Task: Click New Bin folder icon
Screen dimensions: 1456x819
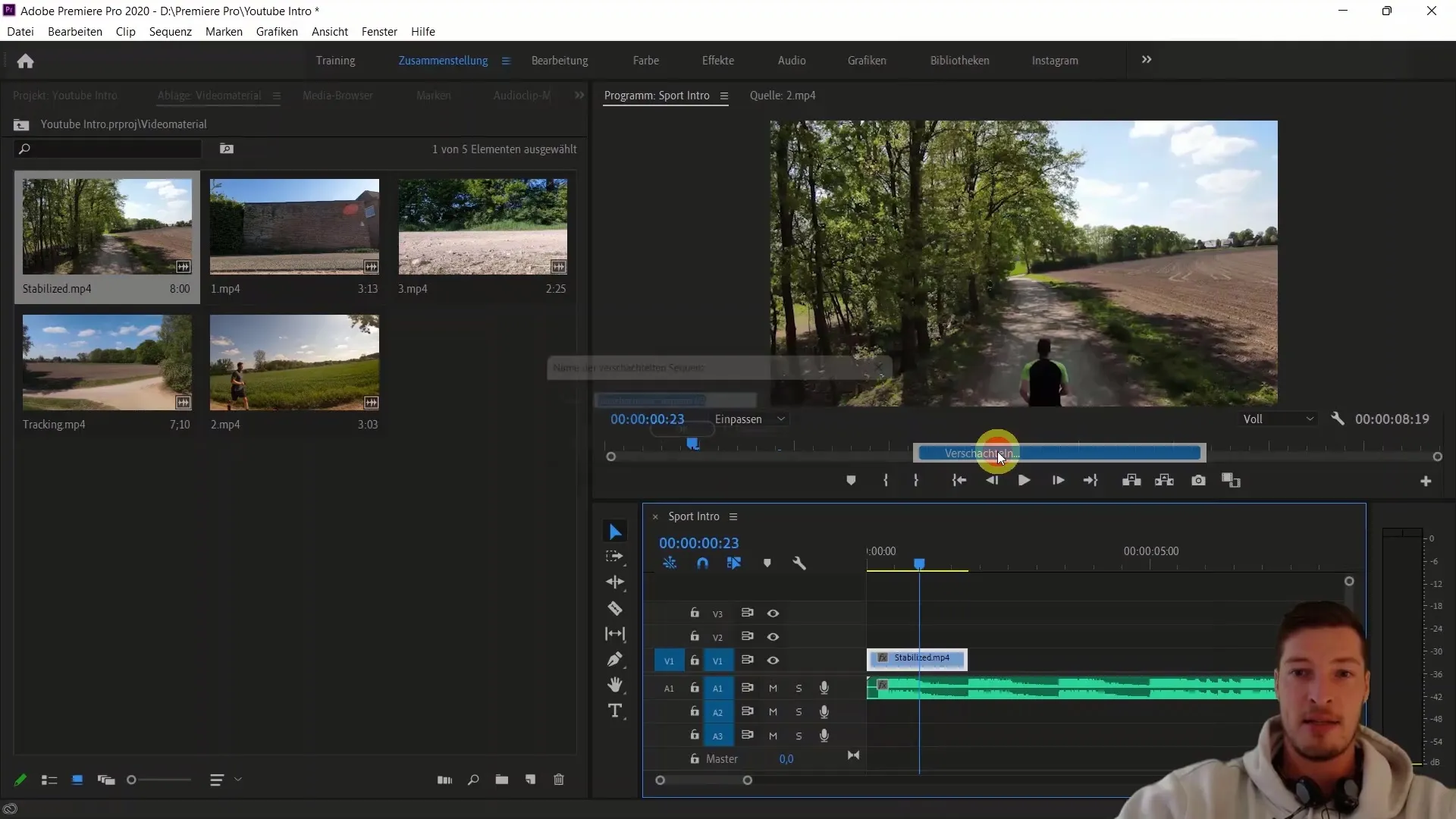Action: pyautogui.click(x=501, y=780)
